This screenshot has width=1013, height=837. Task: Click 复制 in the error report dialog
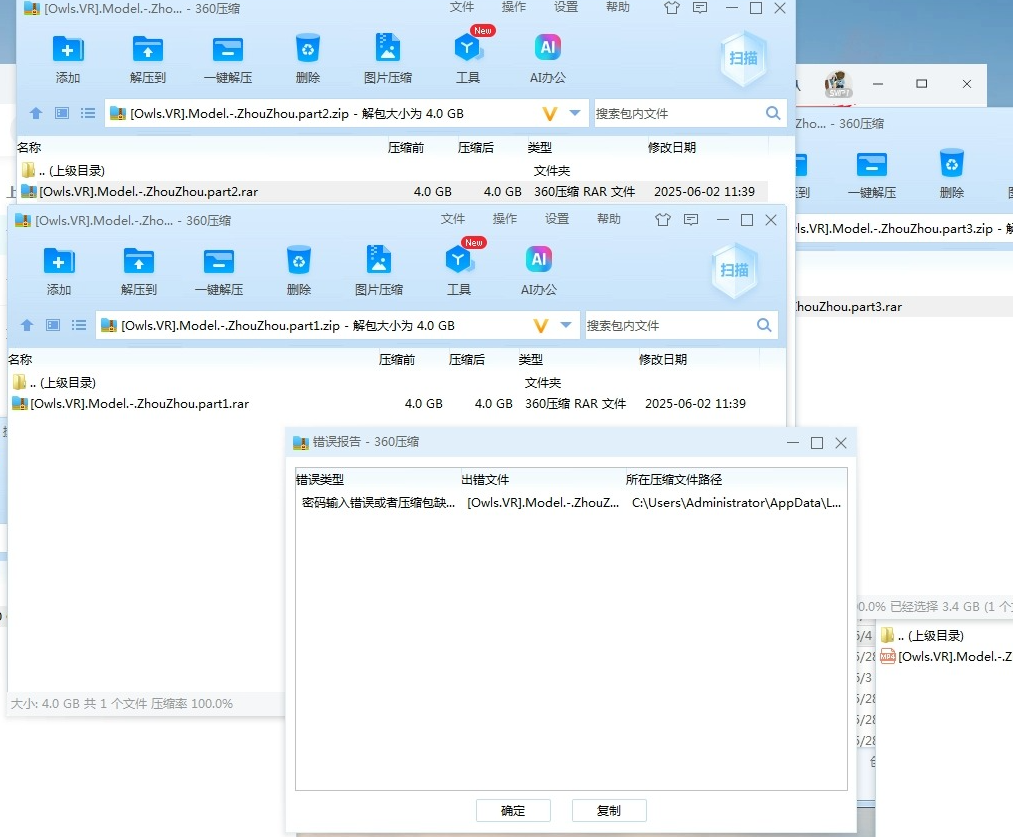pos(608,810)
